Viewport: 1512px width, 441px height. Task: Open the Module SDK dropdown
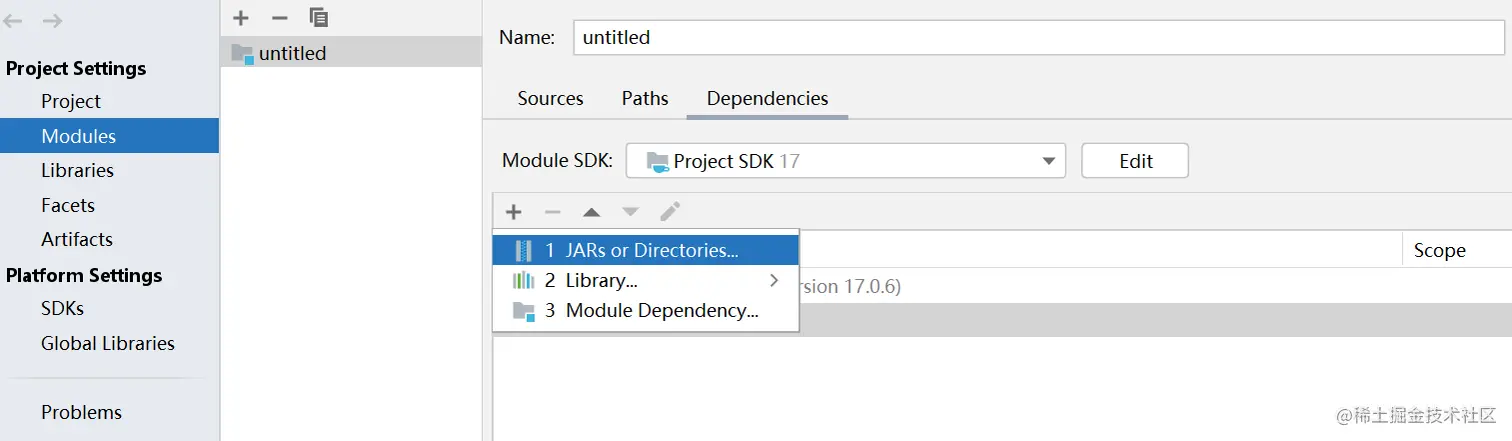pos(846,161)
